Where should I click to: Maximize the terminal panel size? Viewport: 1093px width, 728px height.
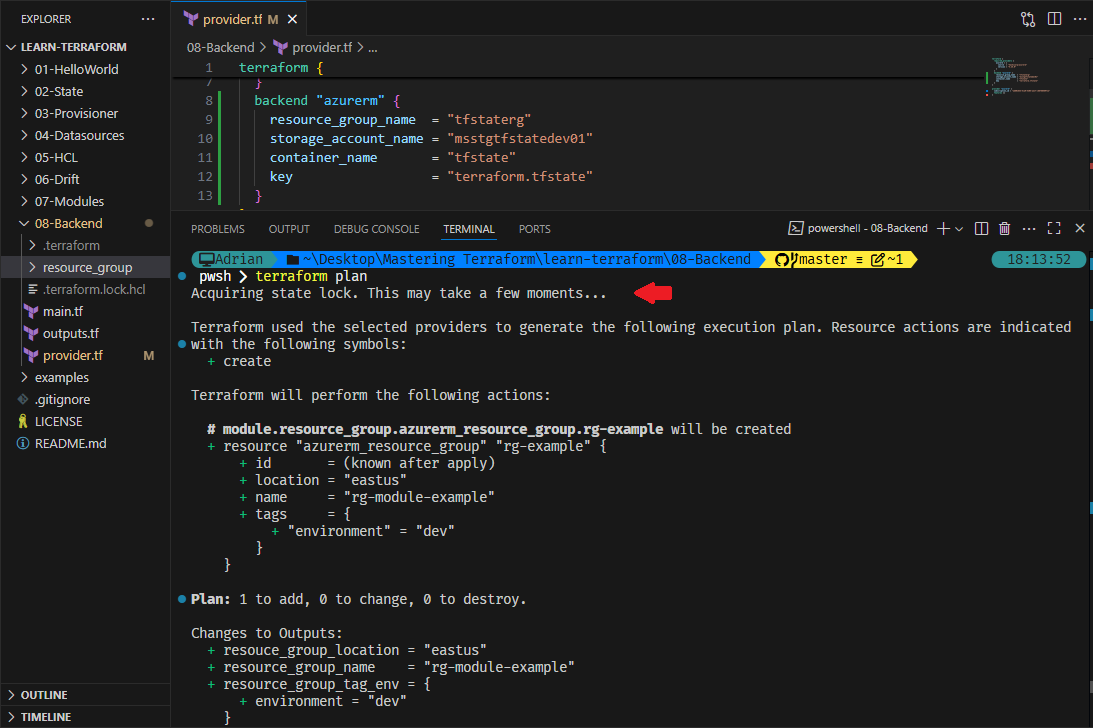(x=1054, y=228)
